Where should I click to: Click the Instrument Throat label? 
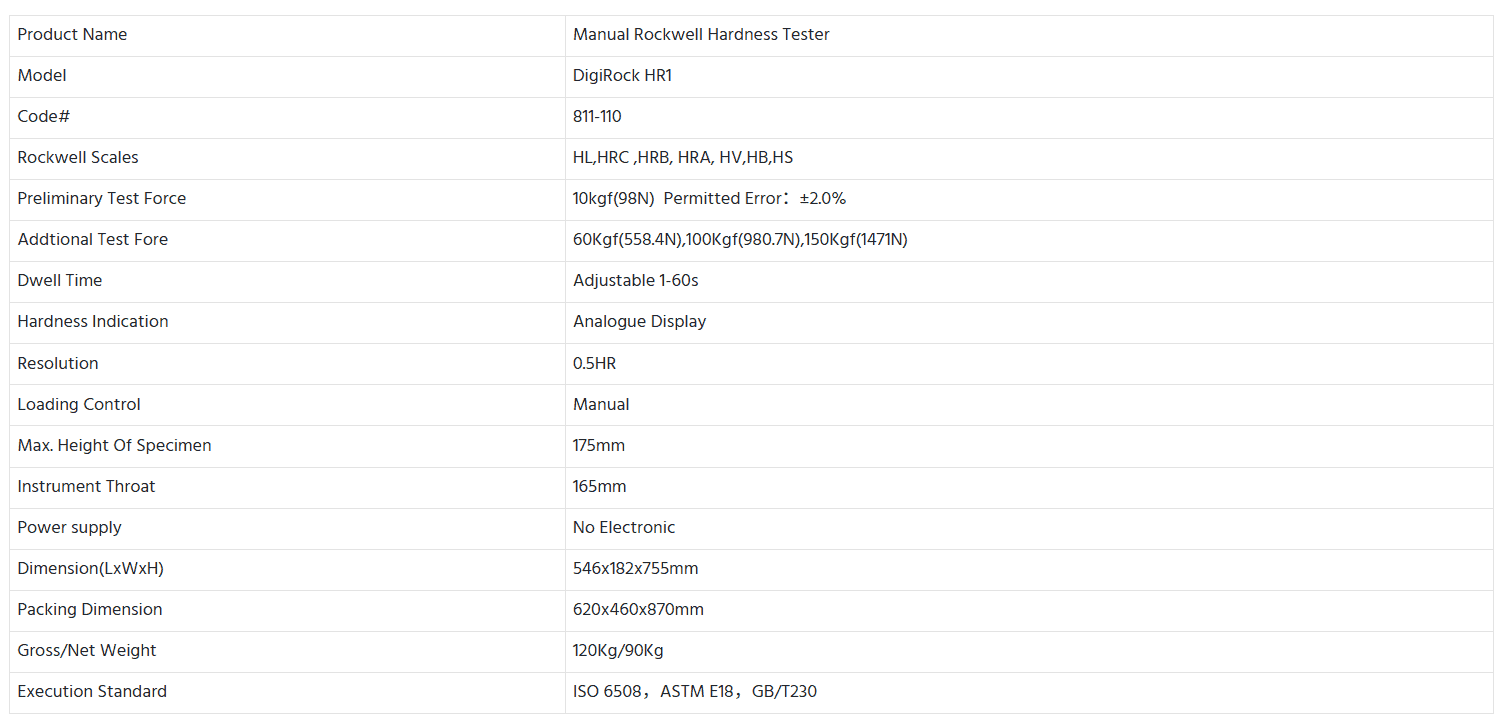coord(87,487)
